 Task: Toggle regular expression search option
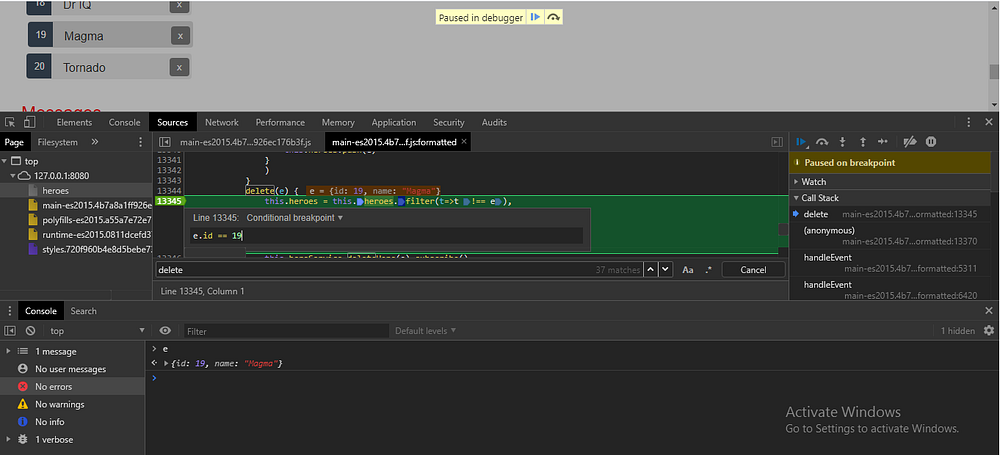click(x=708, y=270)
